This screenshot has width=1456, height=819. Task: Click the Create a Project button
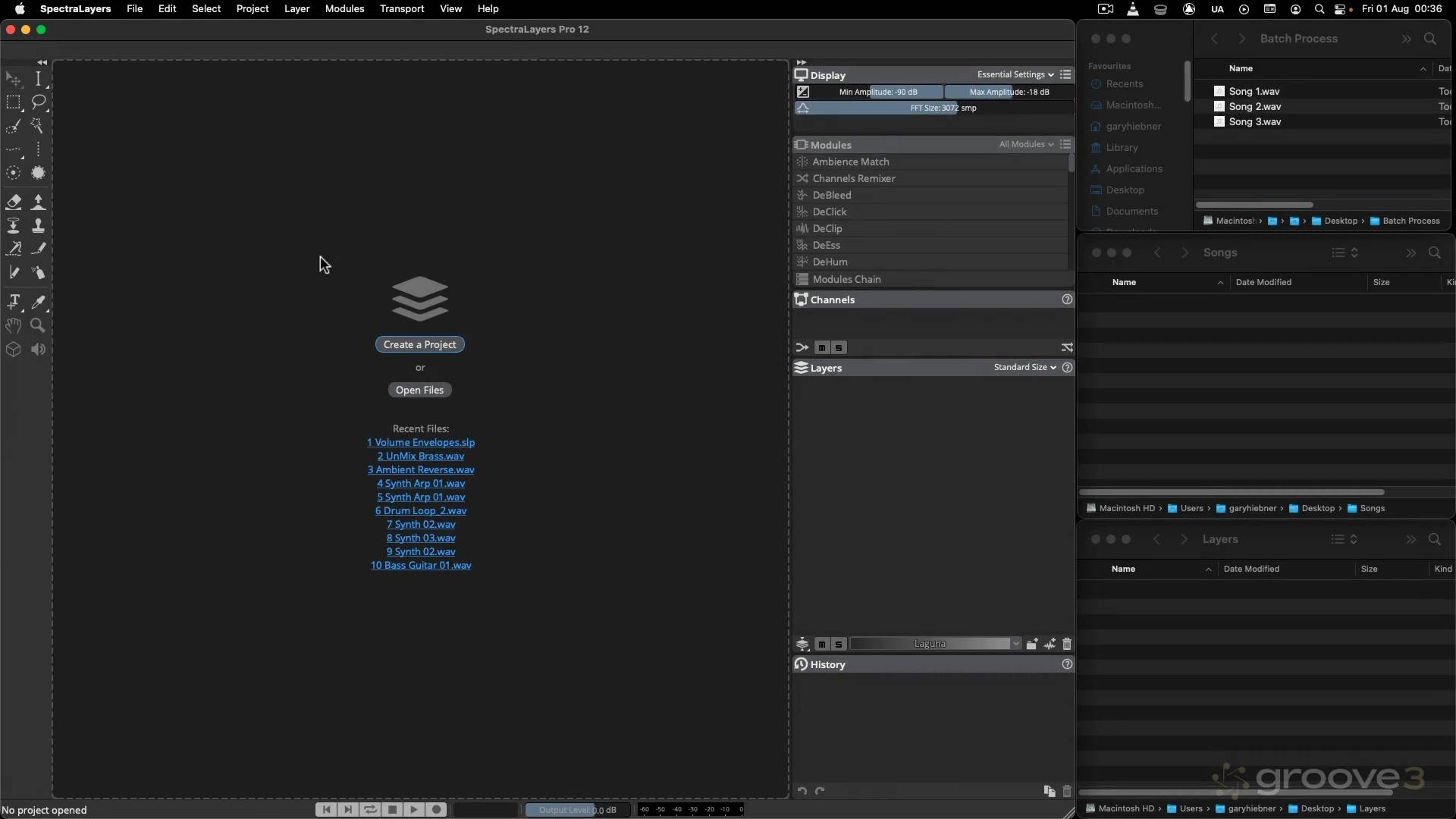point(419,345)
